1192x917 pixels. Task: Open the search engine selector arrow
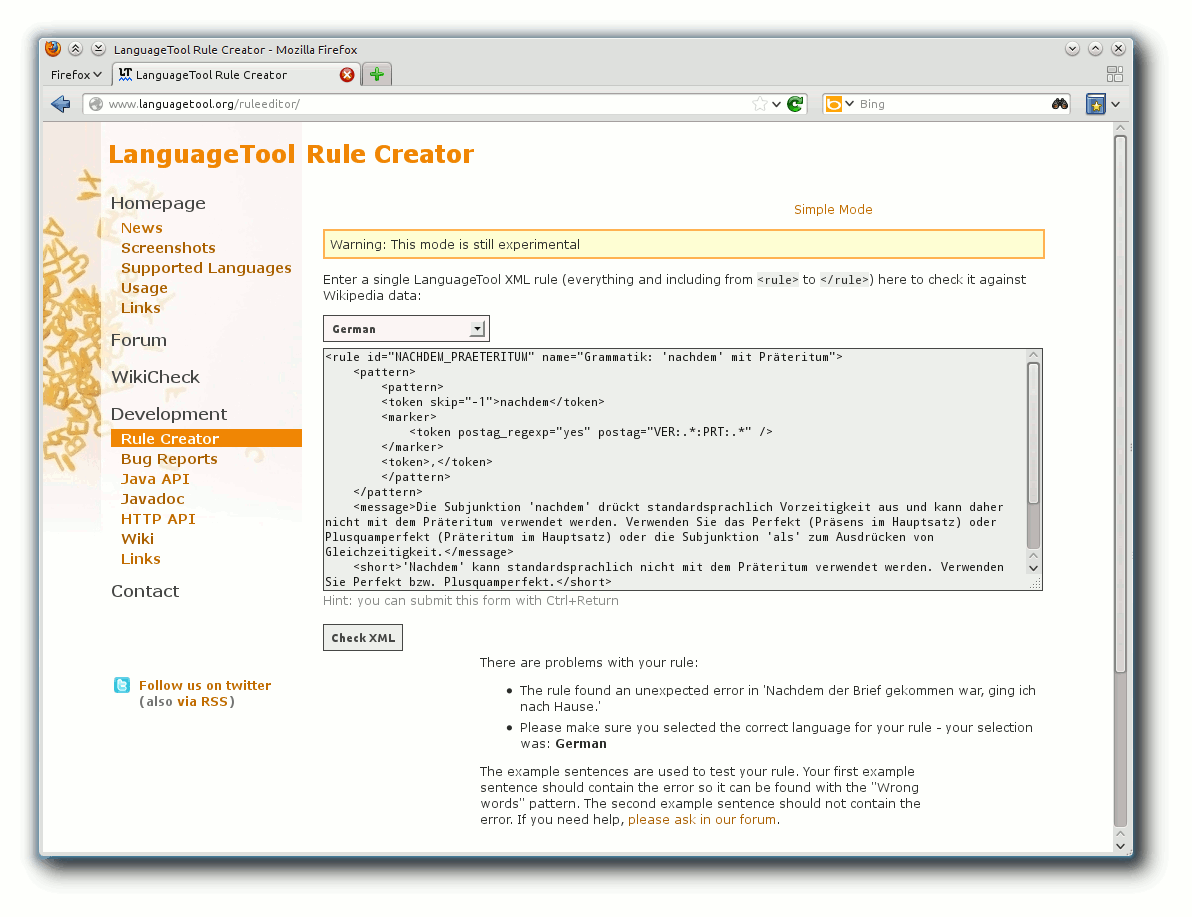click(849, 104)
